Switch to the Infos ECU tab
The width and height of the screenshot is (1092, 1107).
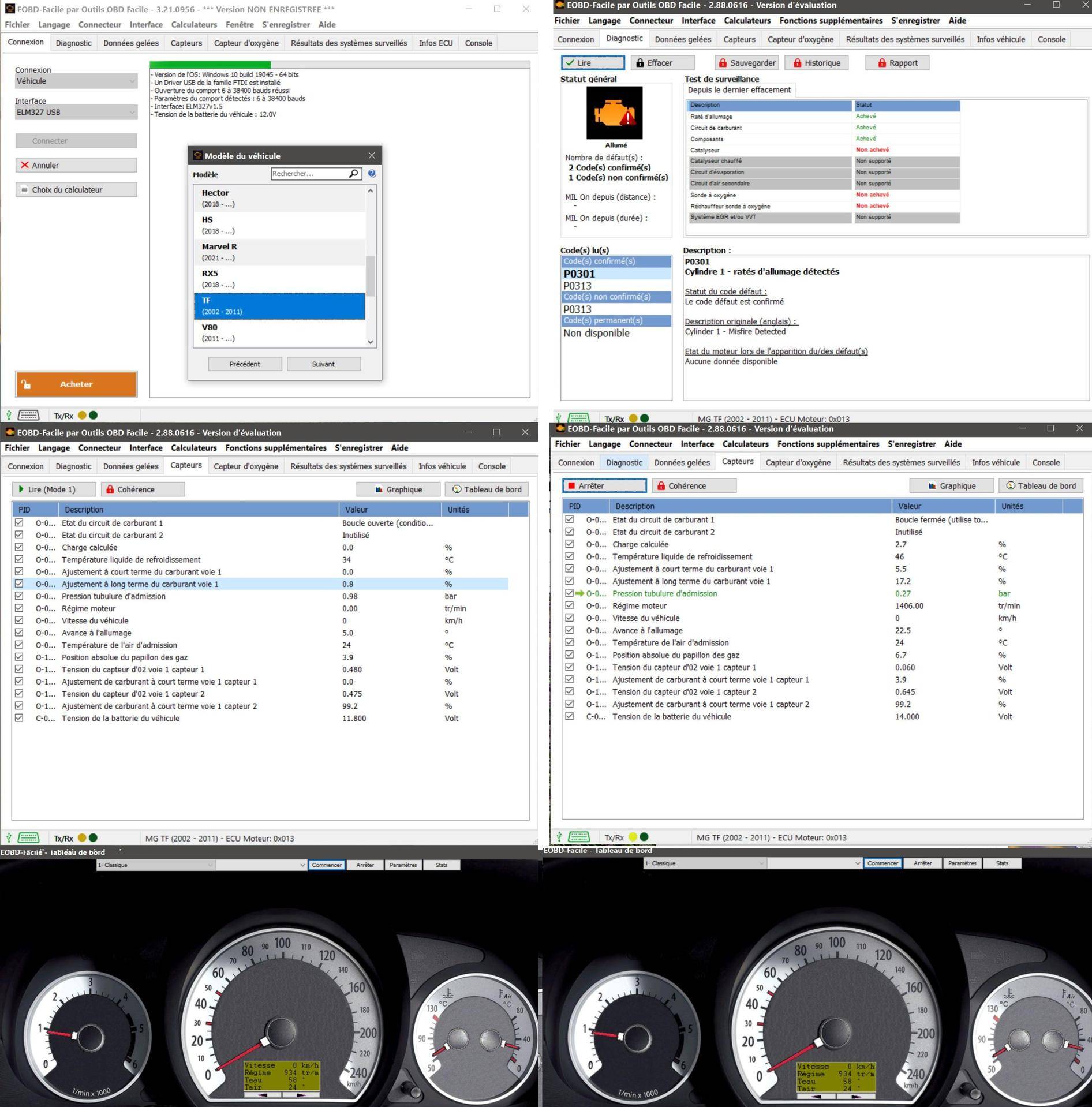tap(435, 43)
